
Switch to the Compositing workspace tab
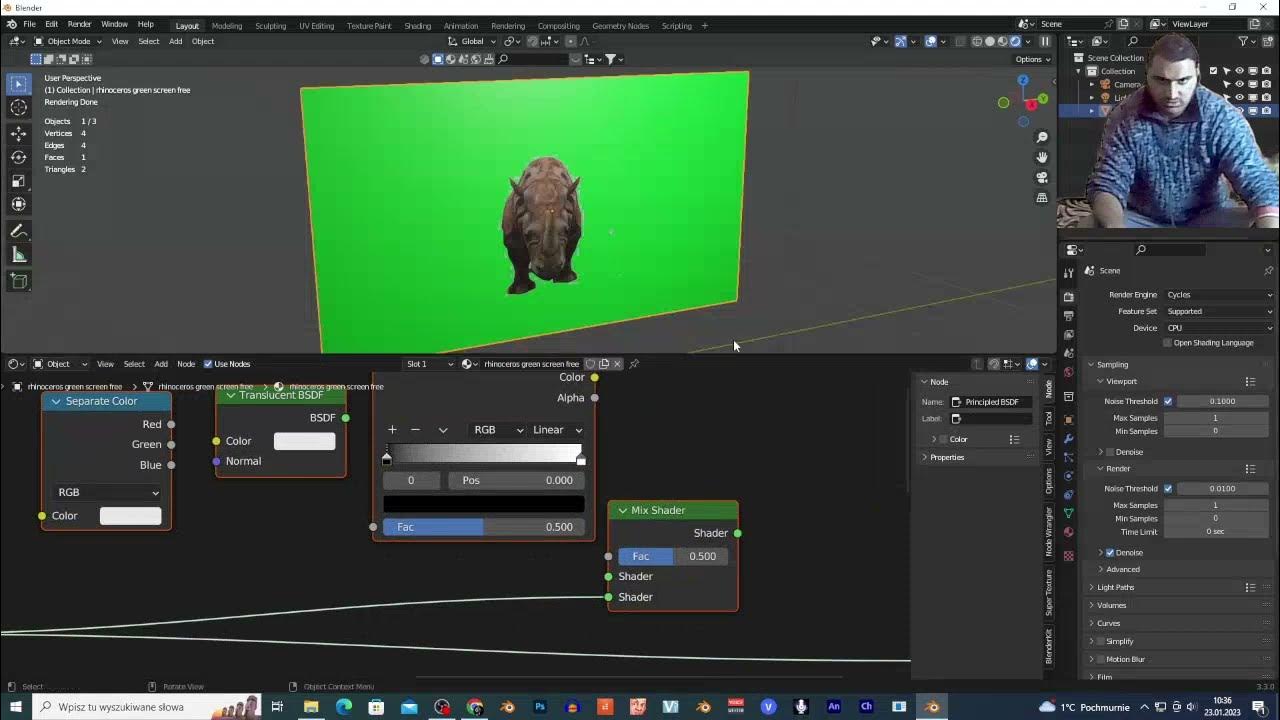(558, 26)
